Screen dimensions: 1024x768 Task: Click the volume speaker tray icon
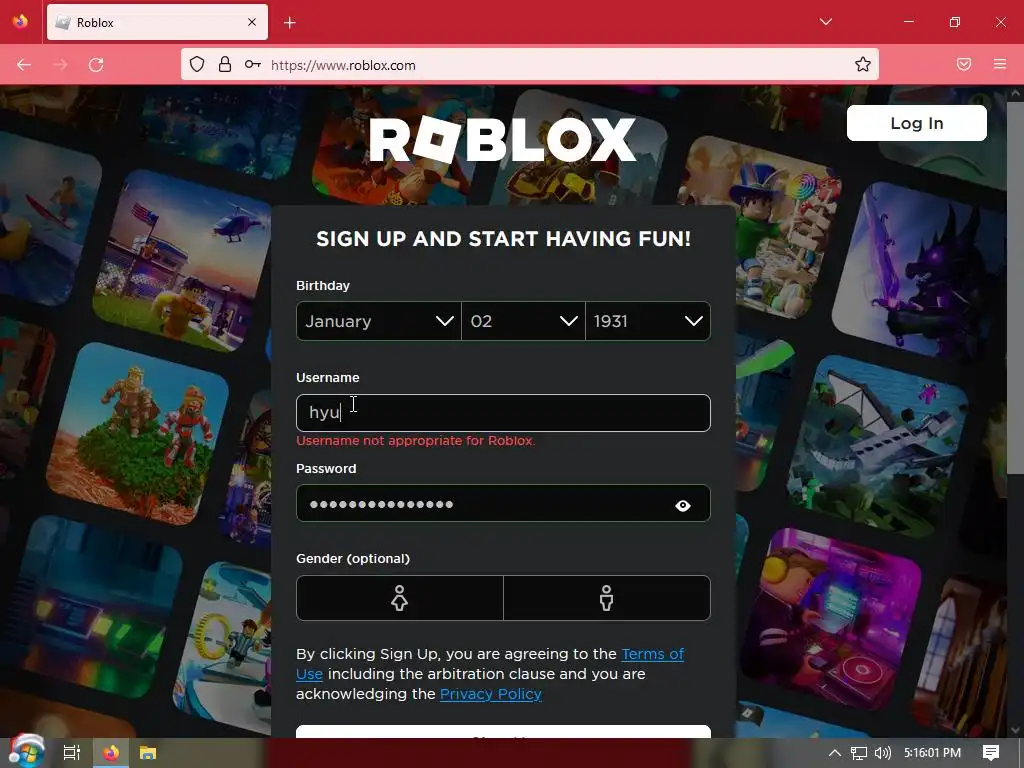pyautogui.click(x=882, y=753)
